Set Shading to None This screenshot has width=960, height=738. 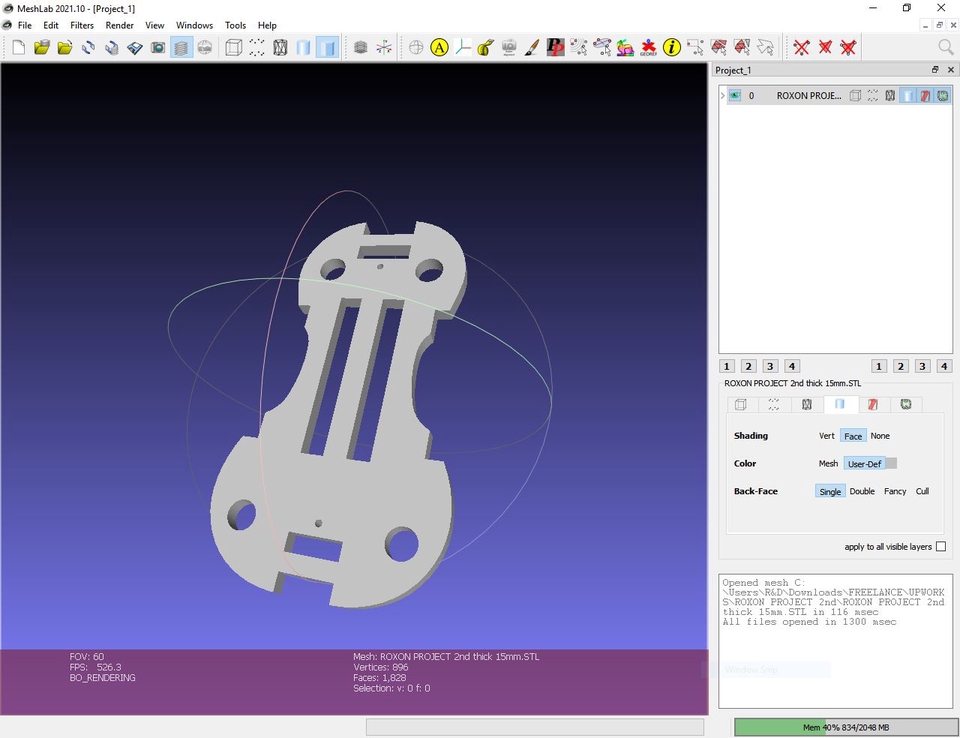click(880, 436)
